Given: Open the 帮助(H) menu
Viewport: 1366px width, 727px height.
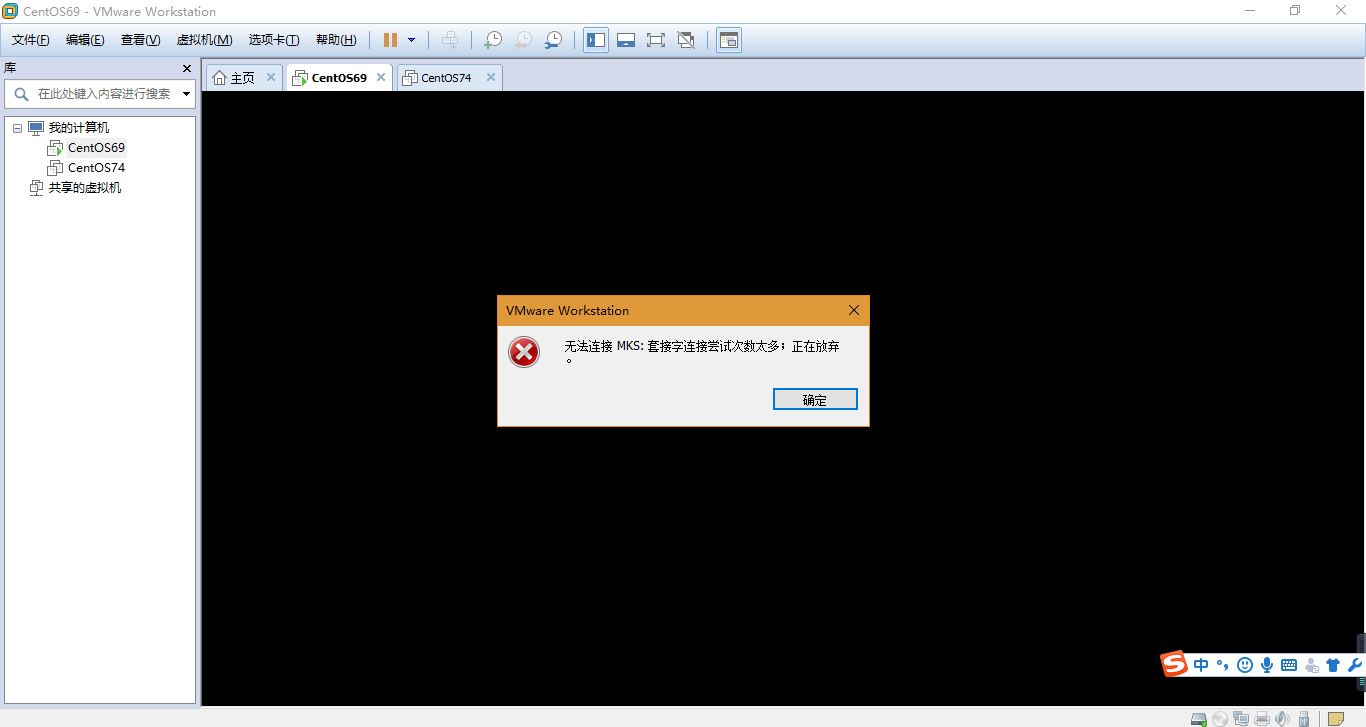Looking at the screenshot, I should tap(336, 40).
